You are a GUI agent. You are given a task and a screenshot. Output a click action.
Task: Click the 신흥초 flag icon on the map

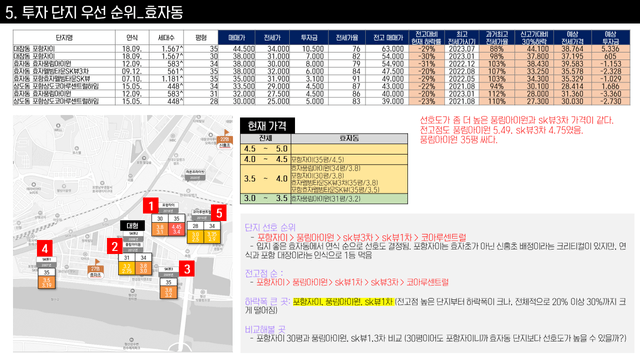pyautogui.click(x=224, y=139)
